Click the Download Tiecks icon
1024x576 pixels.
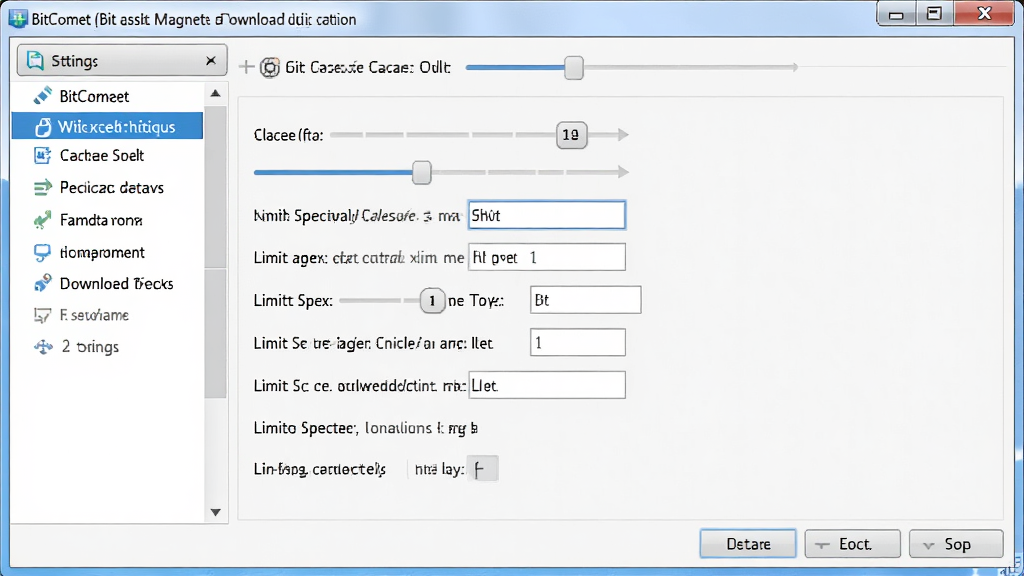(42, 283)
